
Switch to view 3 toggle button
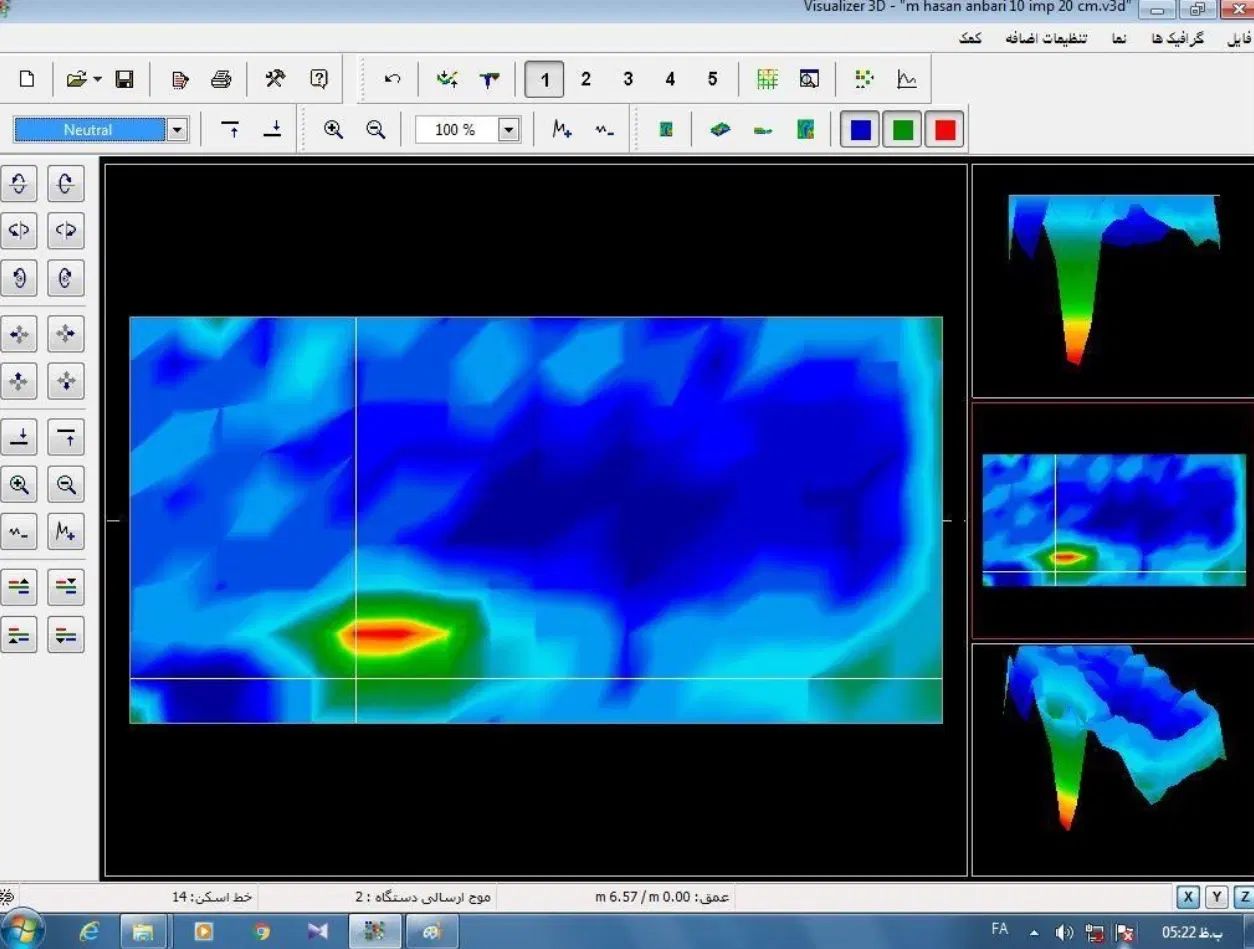pos(628,79)
